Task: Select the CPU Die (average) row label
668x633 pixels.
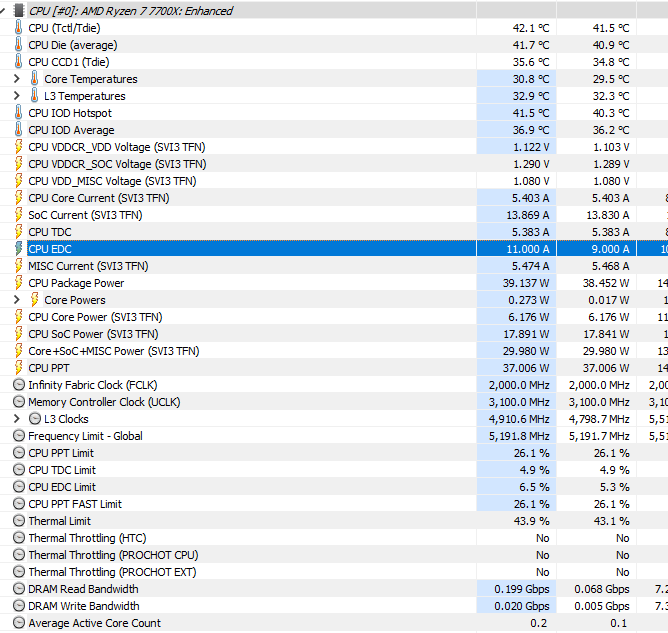Action: coord(73,45)
